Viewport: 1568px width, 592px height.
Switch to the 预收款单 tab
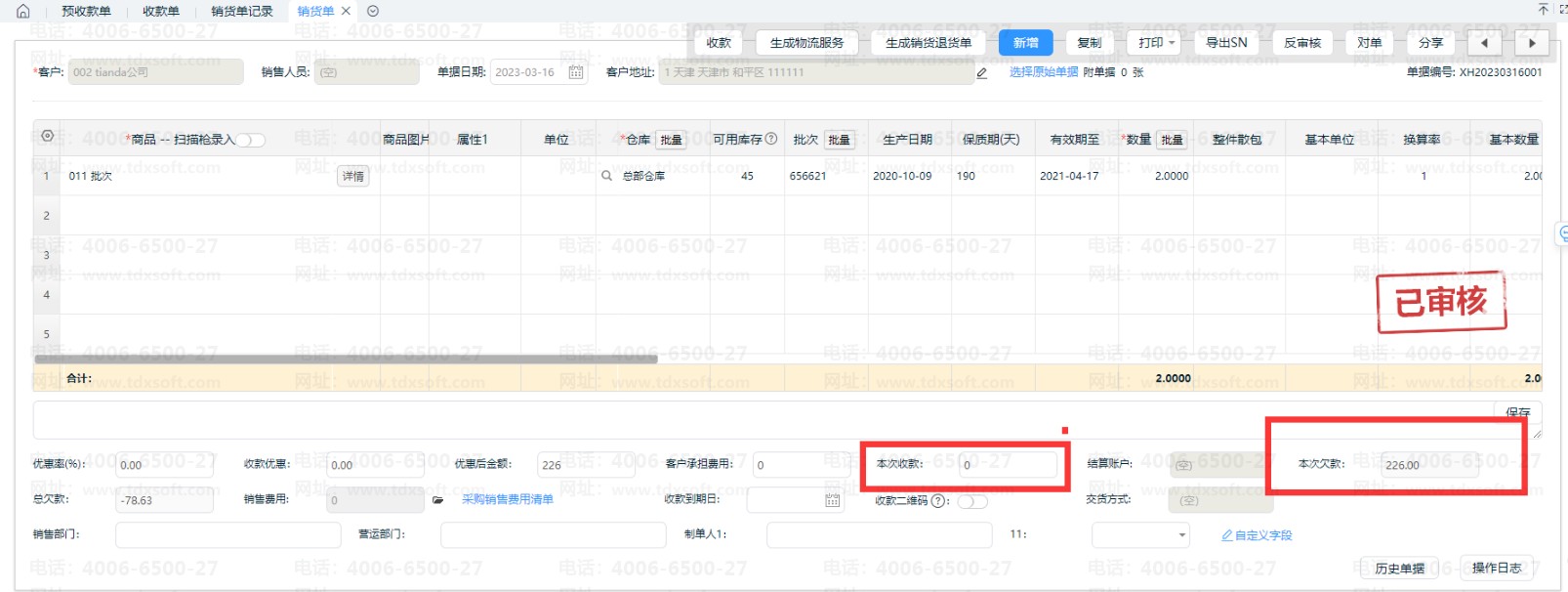86,11
